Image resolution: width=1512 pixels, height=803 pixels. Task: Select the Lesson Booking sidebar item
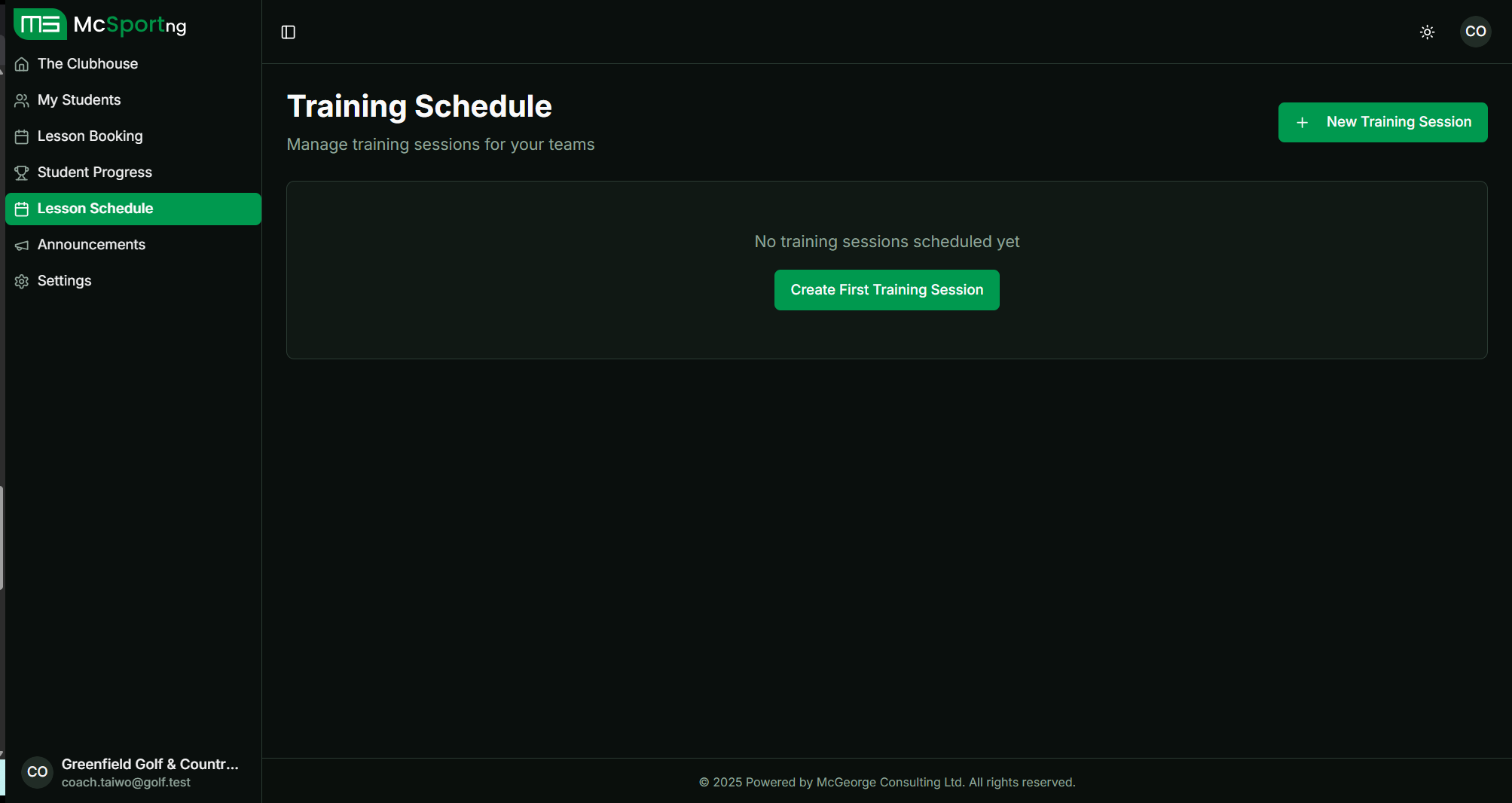click(90, 136)
